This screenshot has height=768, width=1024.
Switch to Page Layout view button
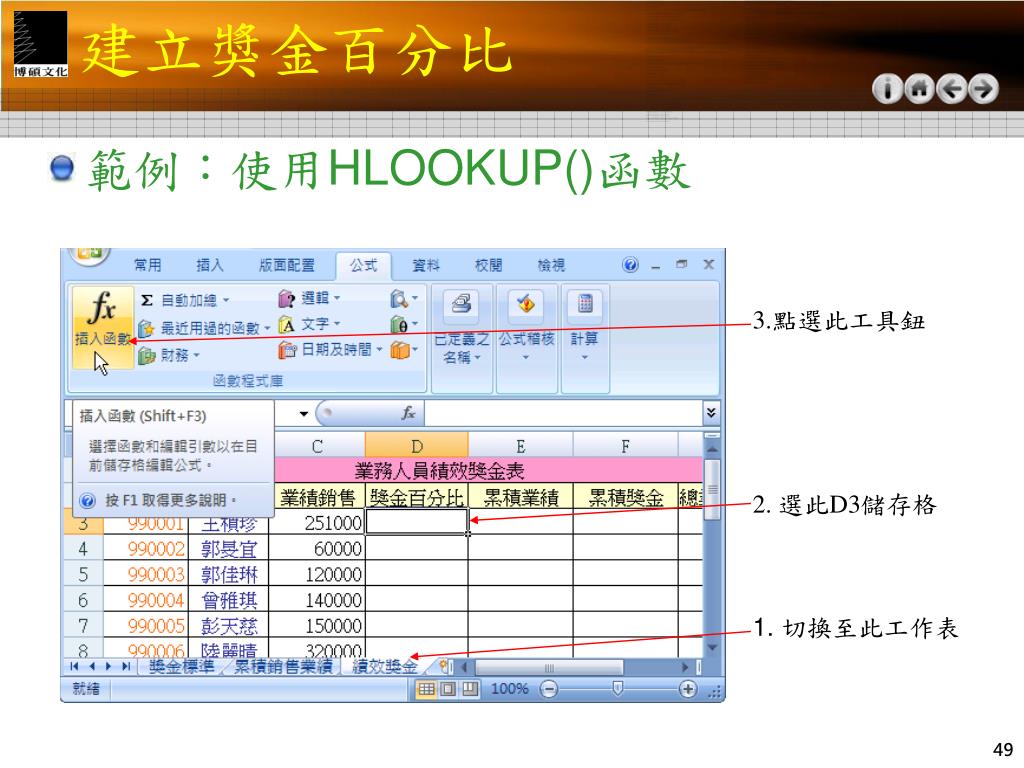pyautogui.click(x=448, y=689)
